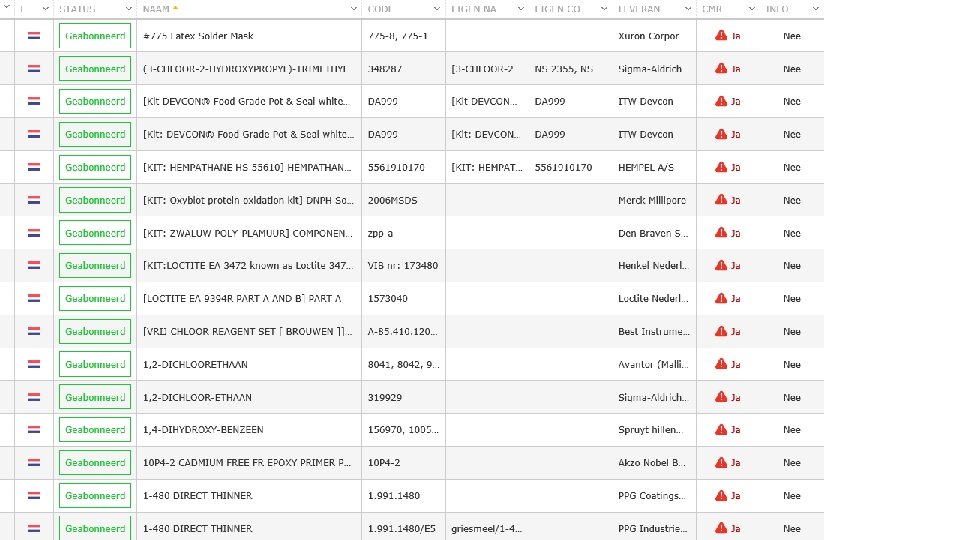
Task: Click the CMR warning icon for the PPG Industrie row
Action: tap(721, 528)
